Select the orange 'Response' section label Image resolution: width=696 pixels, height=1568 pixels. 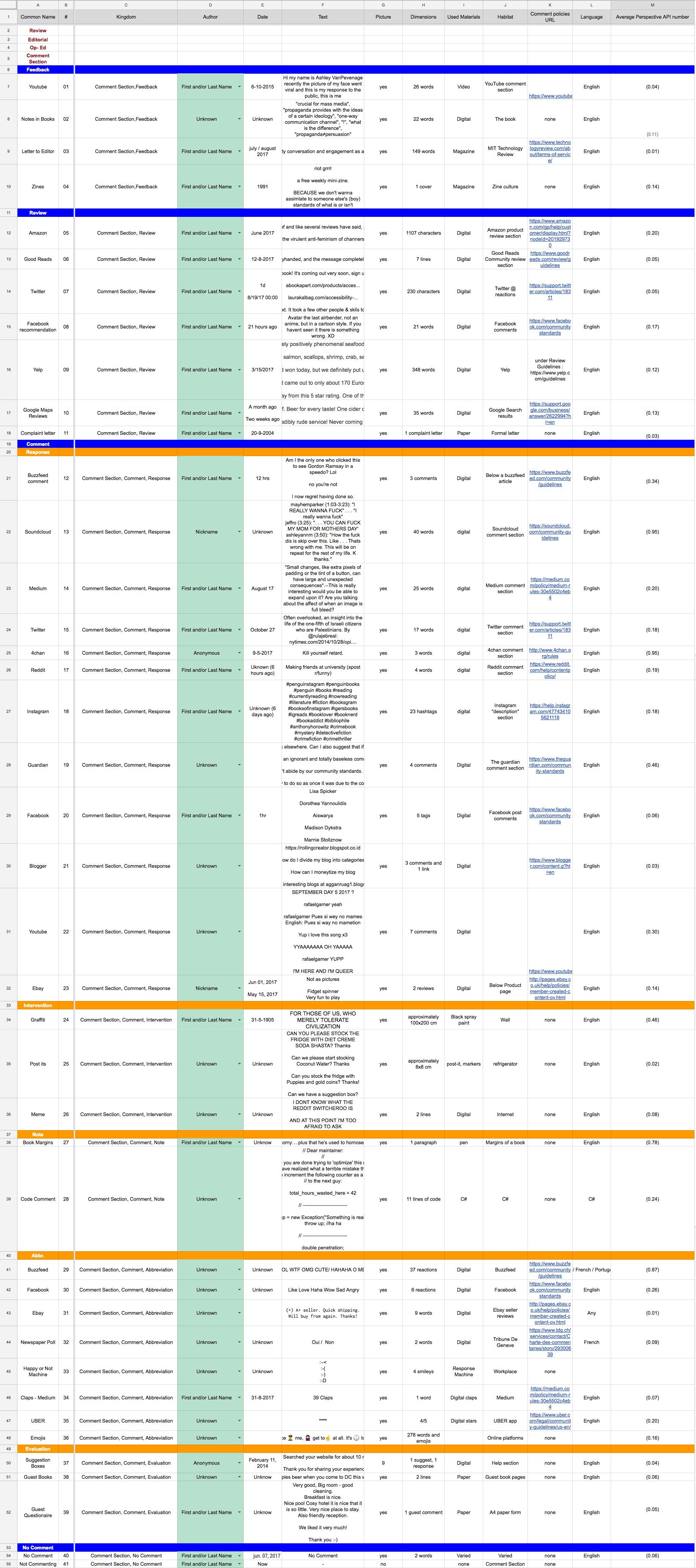pyautogui.click(x=38, y=452)
